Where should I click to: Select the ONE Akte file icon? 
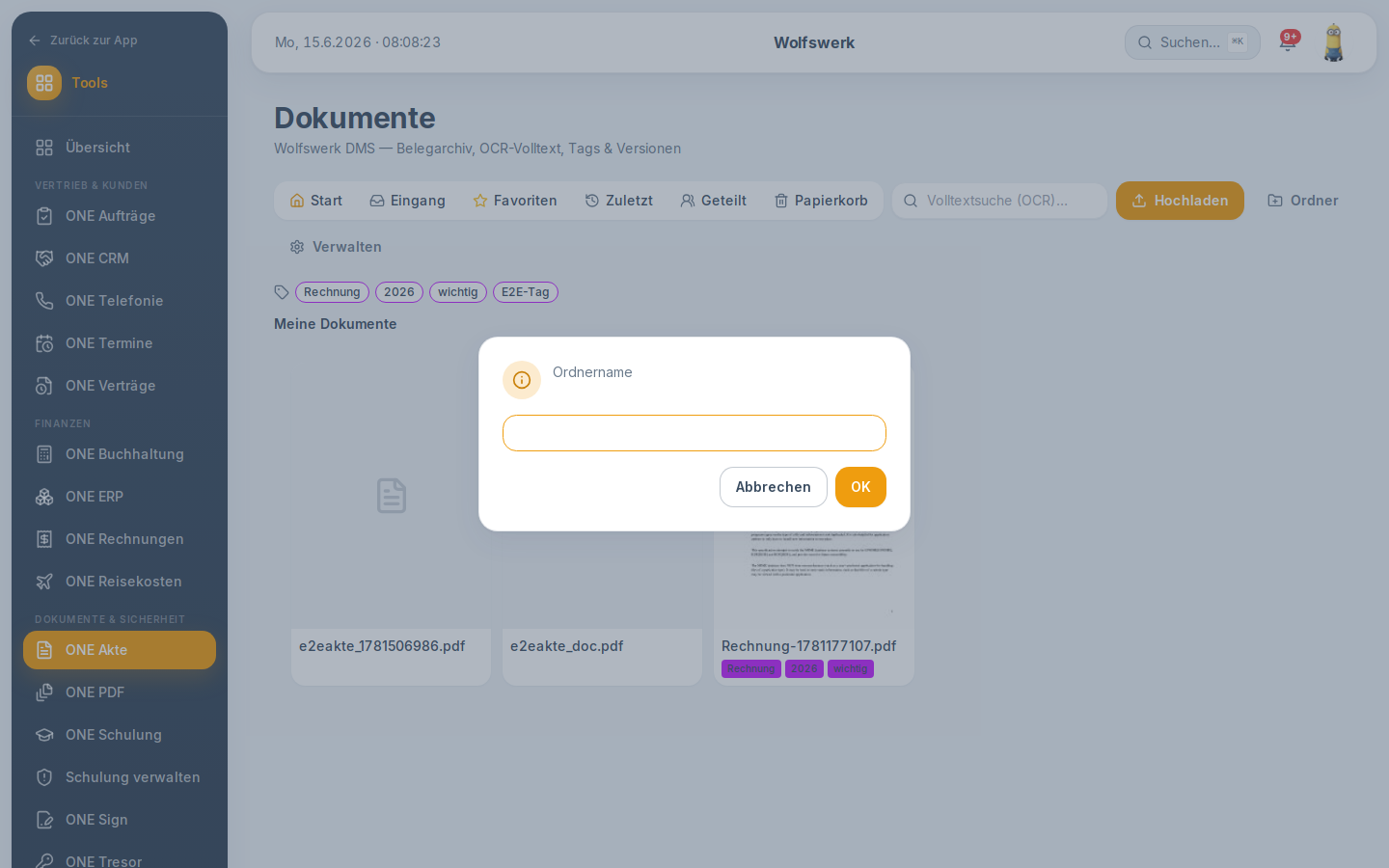click(44, 650)
